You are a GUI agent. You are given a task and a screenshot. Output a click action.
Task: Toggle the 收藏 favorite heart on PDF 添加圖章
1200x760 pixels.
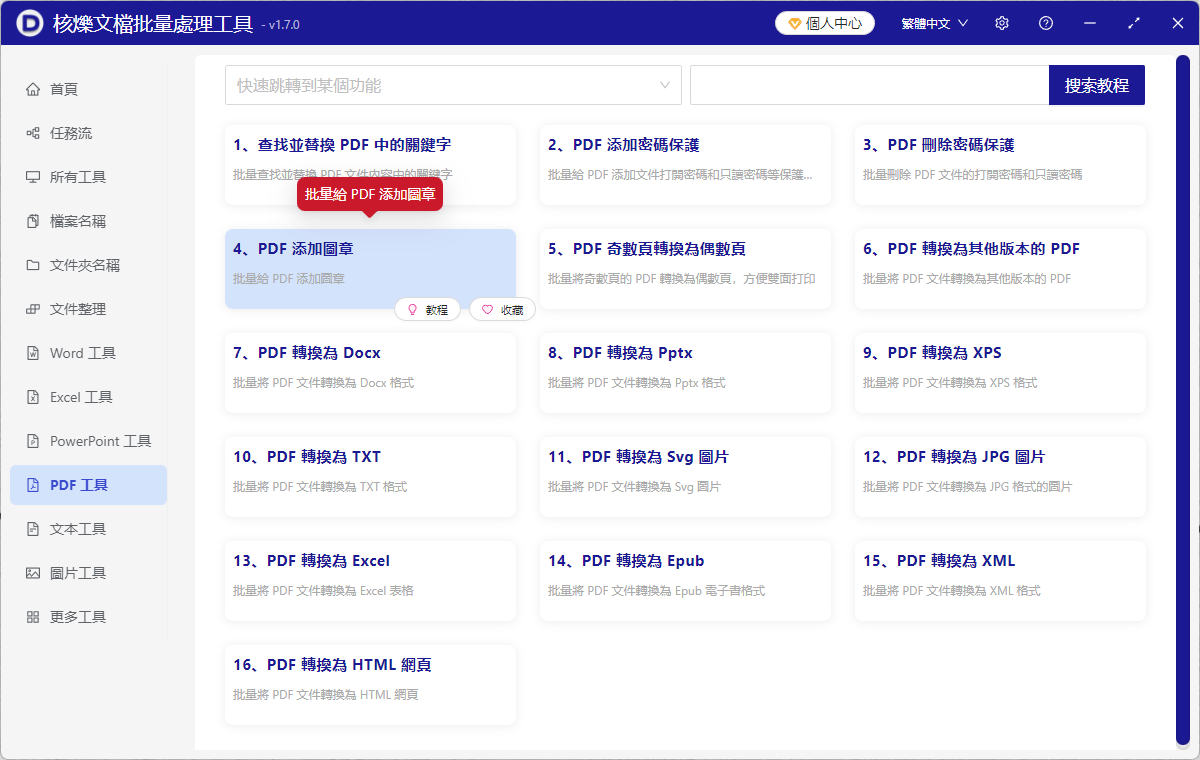click(502, 309)
